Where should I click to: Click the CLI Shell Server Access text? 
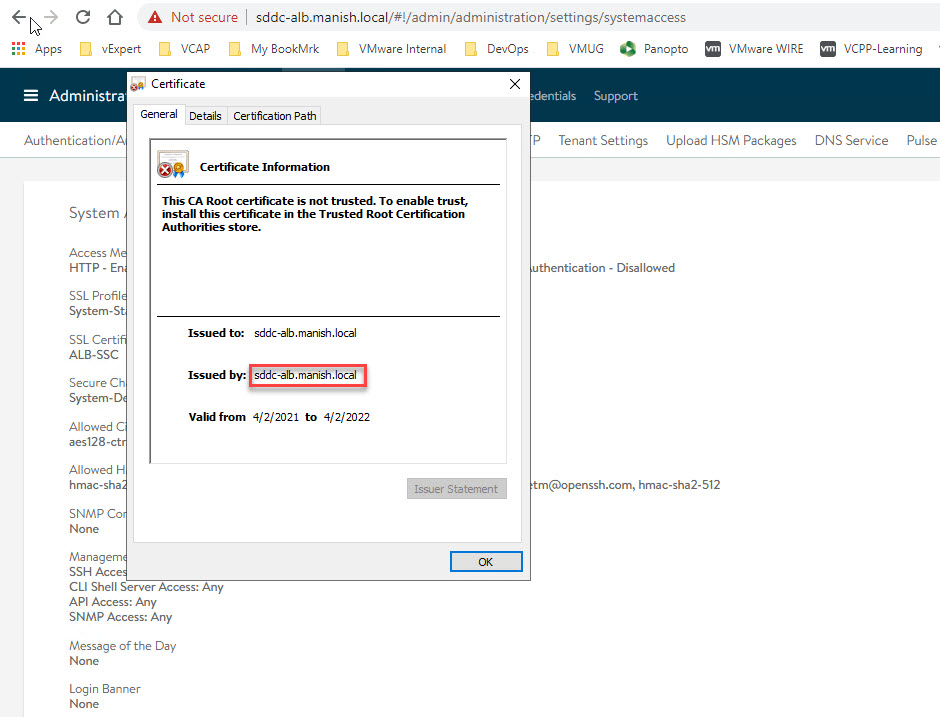[x=146, y=587]
